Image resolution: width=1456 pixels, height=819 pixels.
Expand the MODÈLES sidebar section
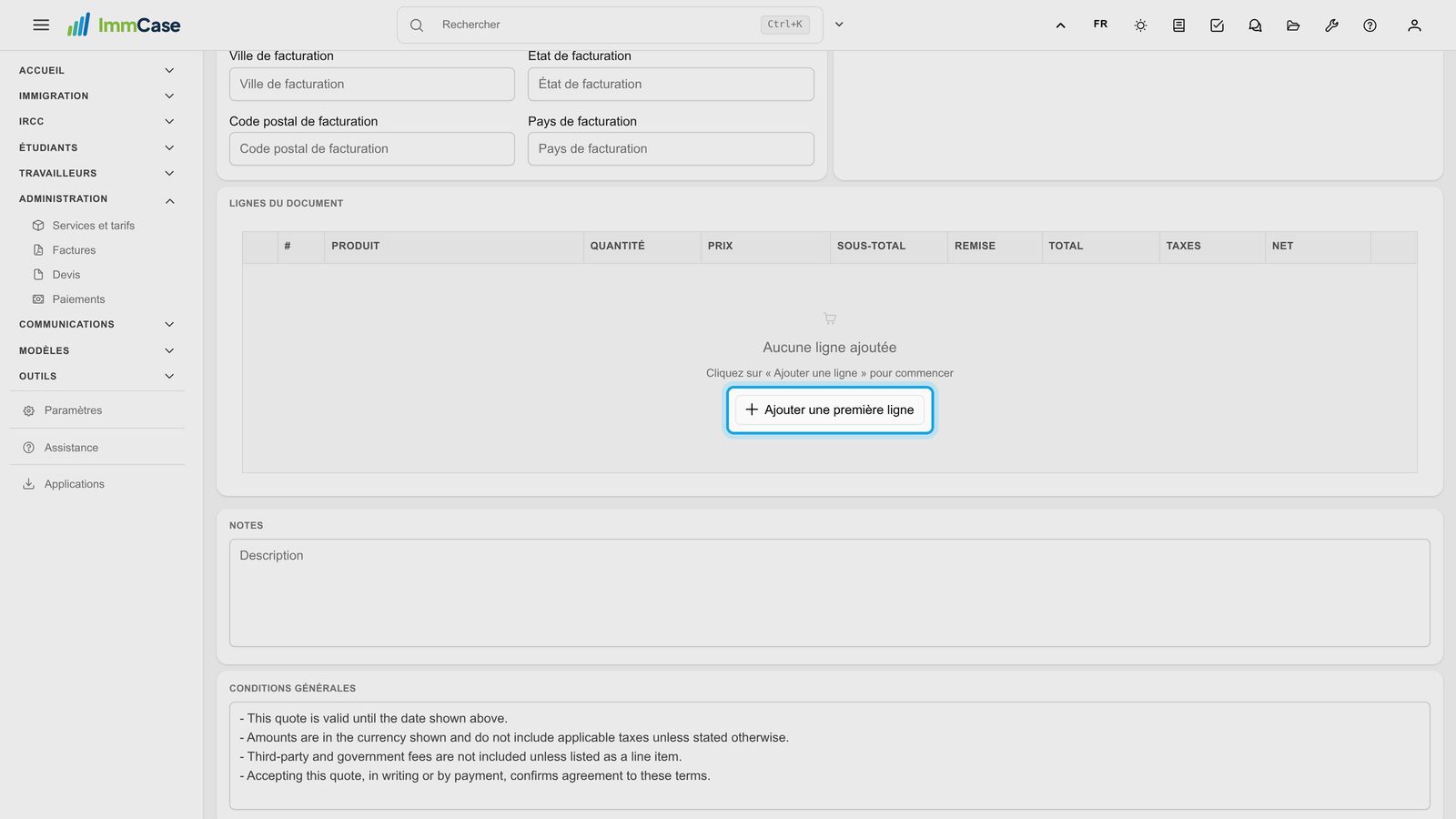coord(96,350)
